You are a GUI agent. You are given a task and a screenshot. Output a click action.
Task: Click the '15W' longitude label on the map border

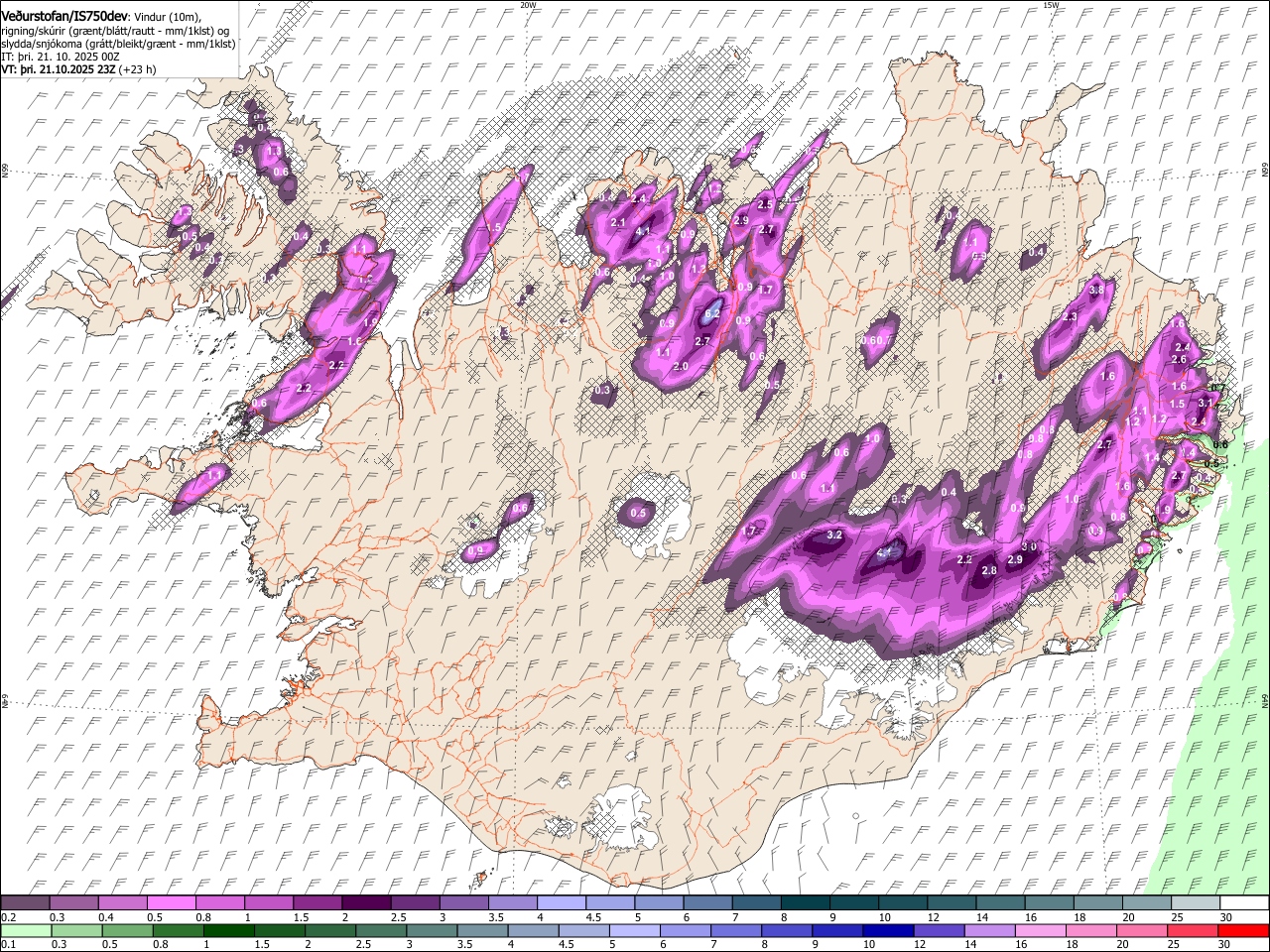point(1051,5)
